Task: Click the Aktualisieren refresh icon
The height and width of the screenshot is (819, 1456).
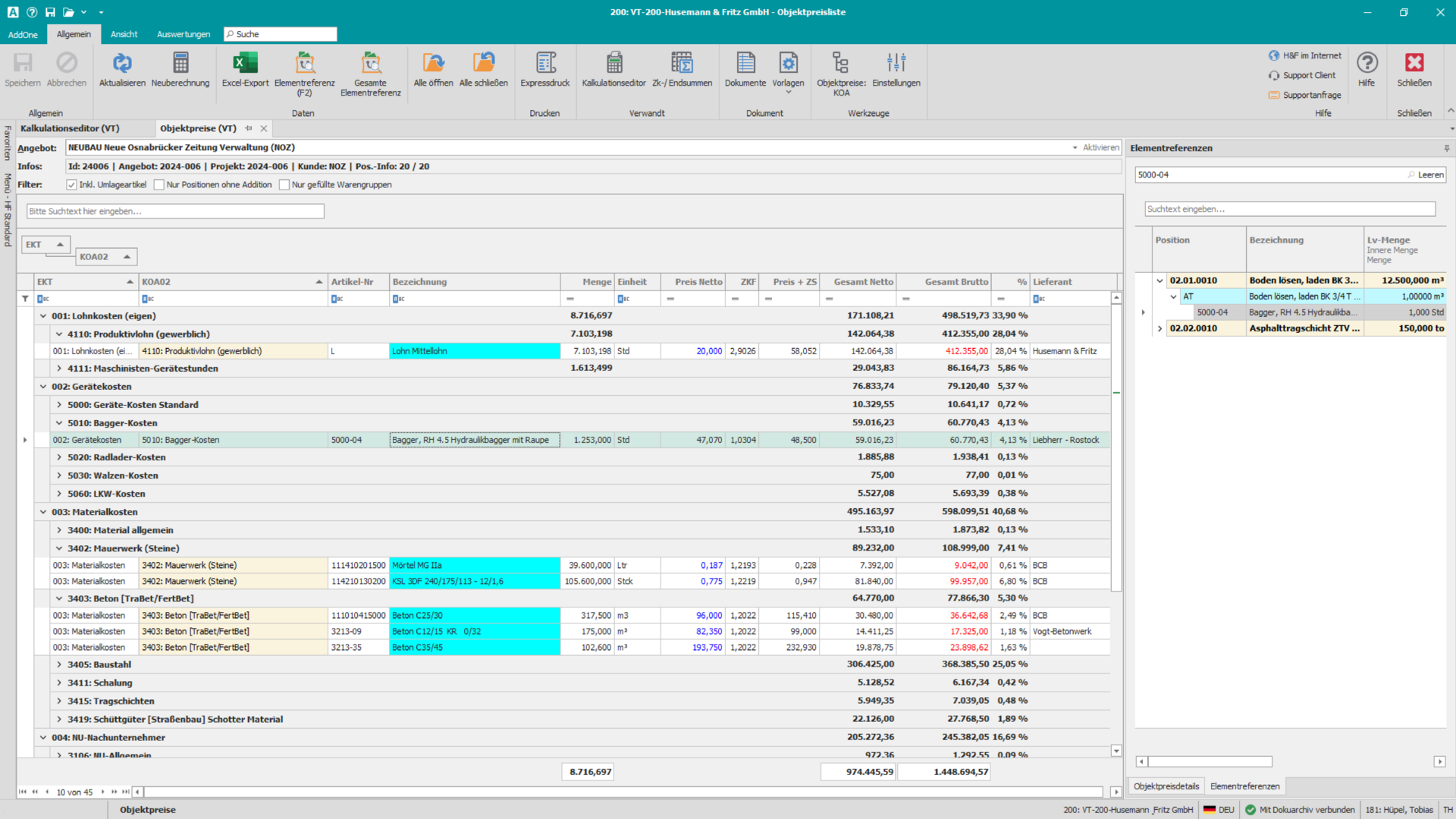Action: click(122, 64)
